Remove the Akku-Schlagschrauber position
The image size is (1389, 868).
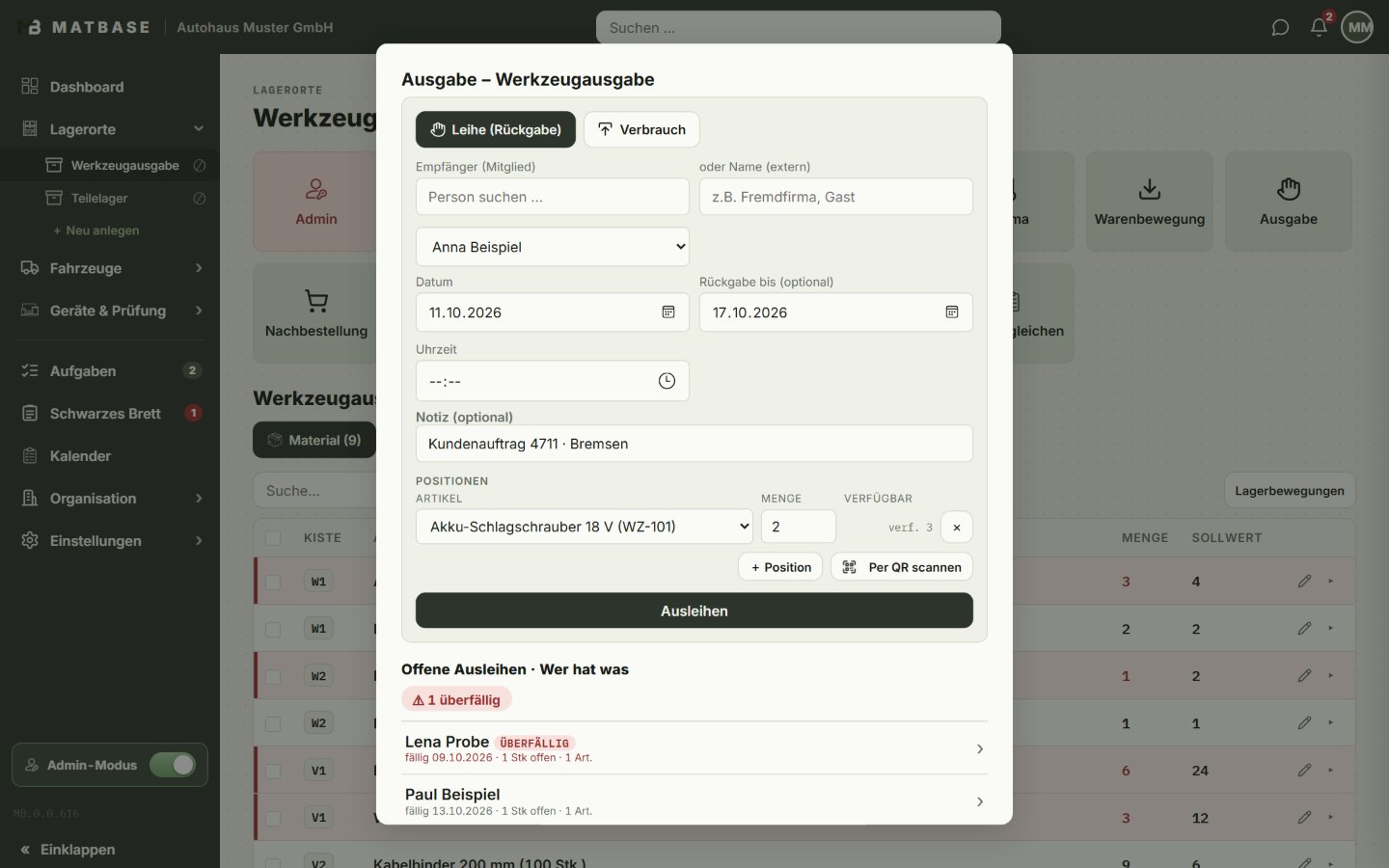click(x=956, y=528)
